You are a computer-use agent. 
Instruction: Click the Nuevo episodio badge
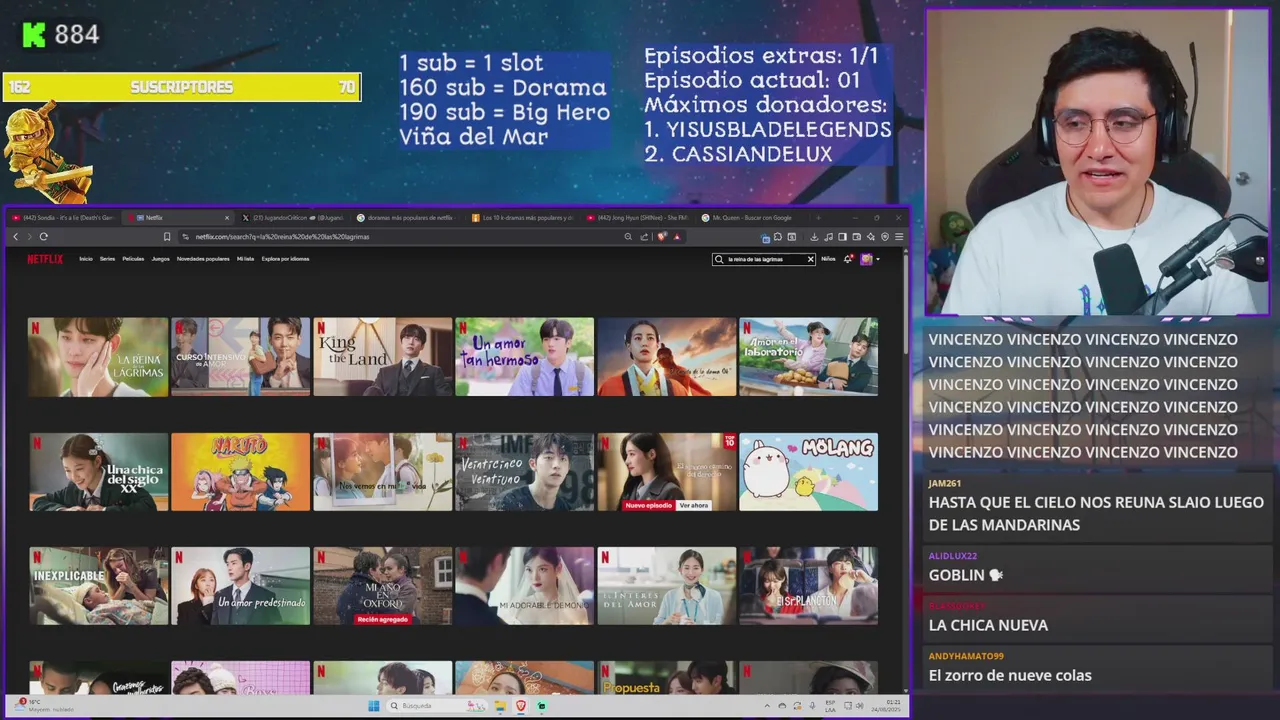click(649, 506)
